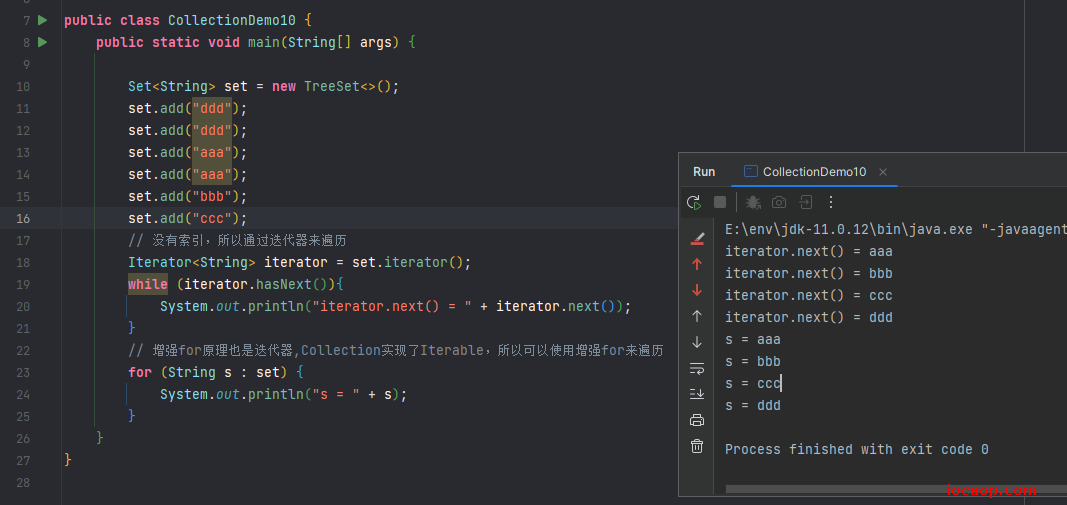Rerun CollectionDemo10 from the Run toolbar
1067x505 pixels.
point(694,202)
